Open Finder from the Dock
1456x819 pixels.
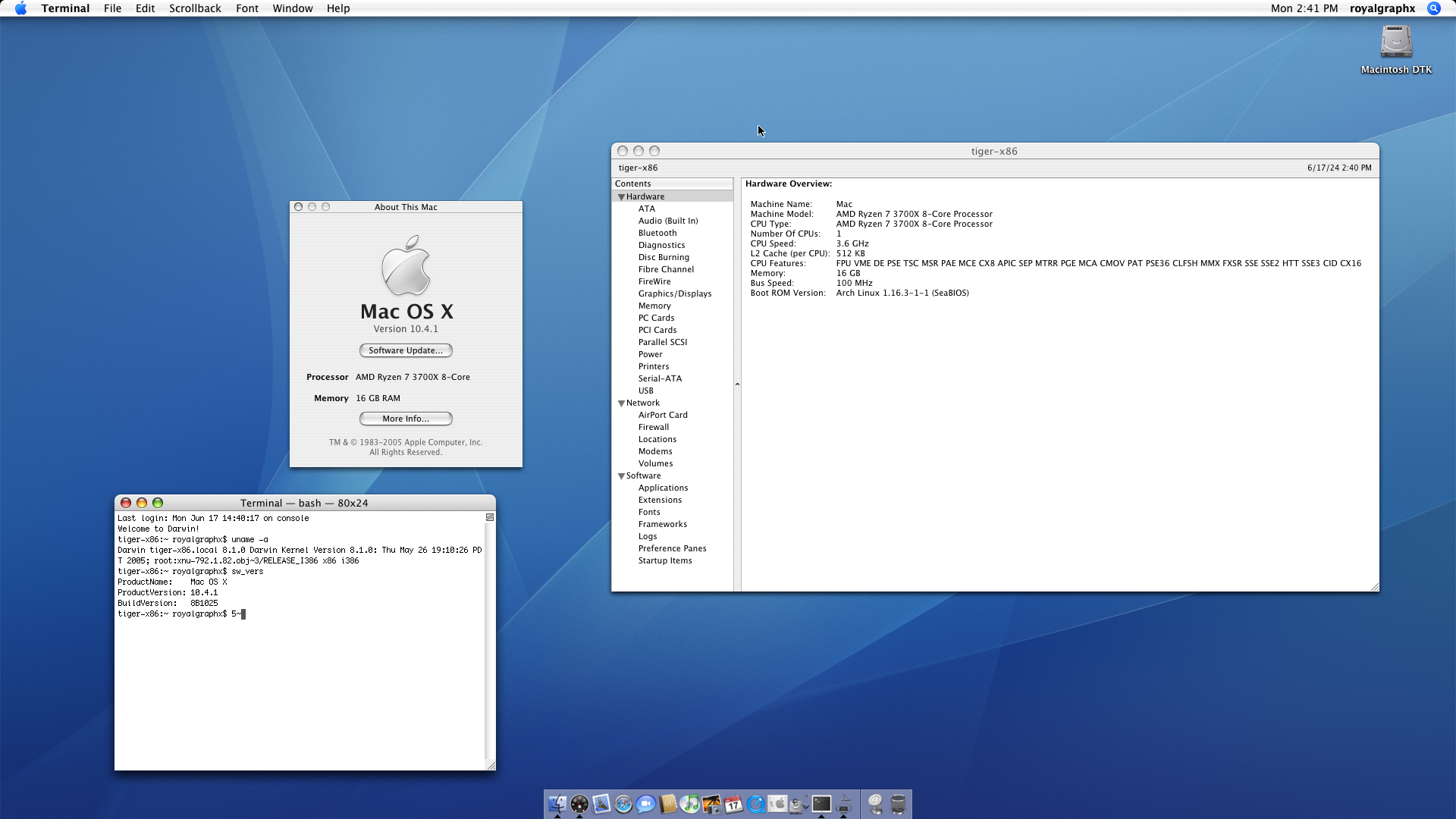click(557, 804)
